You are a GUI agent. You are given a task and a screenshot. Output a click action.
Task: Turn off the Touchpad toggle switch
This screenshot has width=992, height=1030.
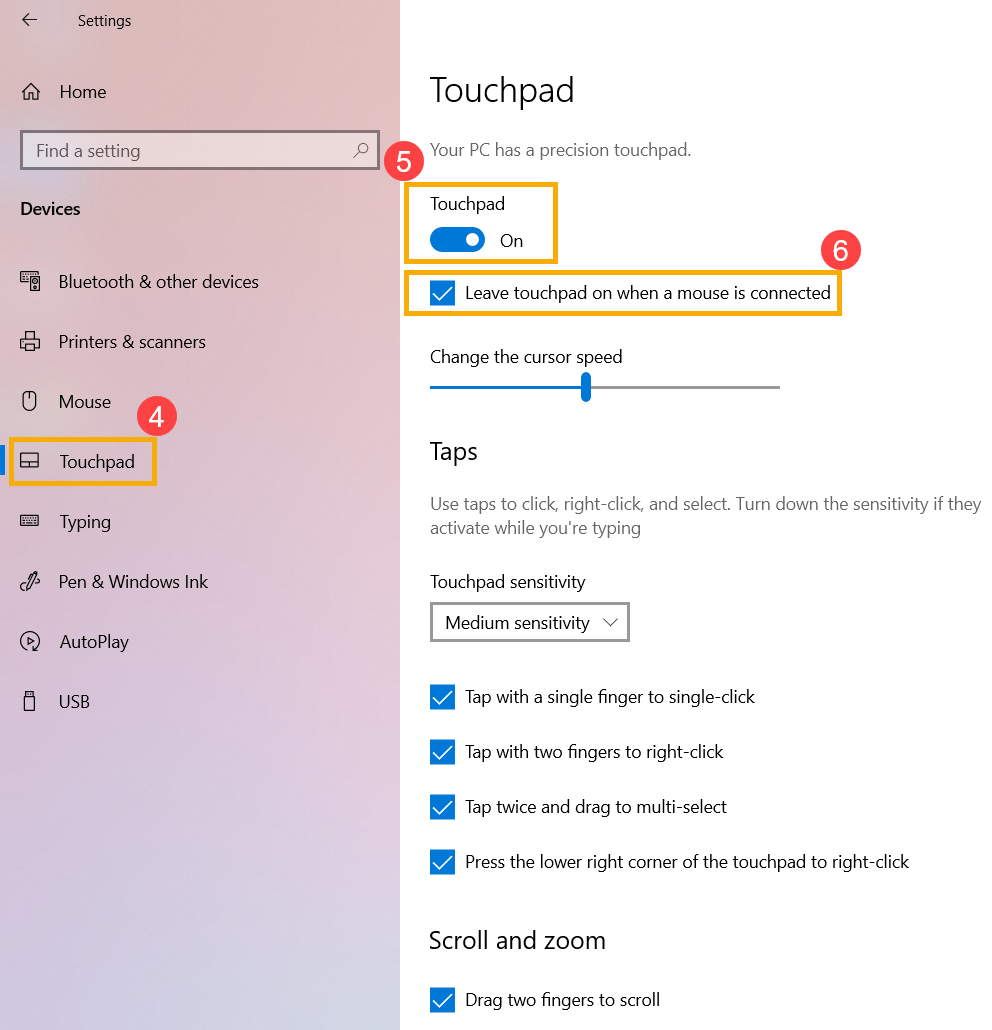tap(457, 241)
